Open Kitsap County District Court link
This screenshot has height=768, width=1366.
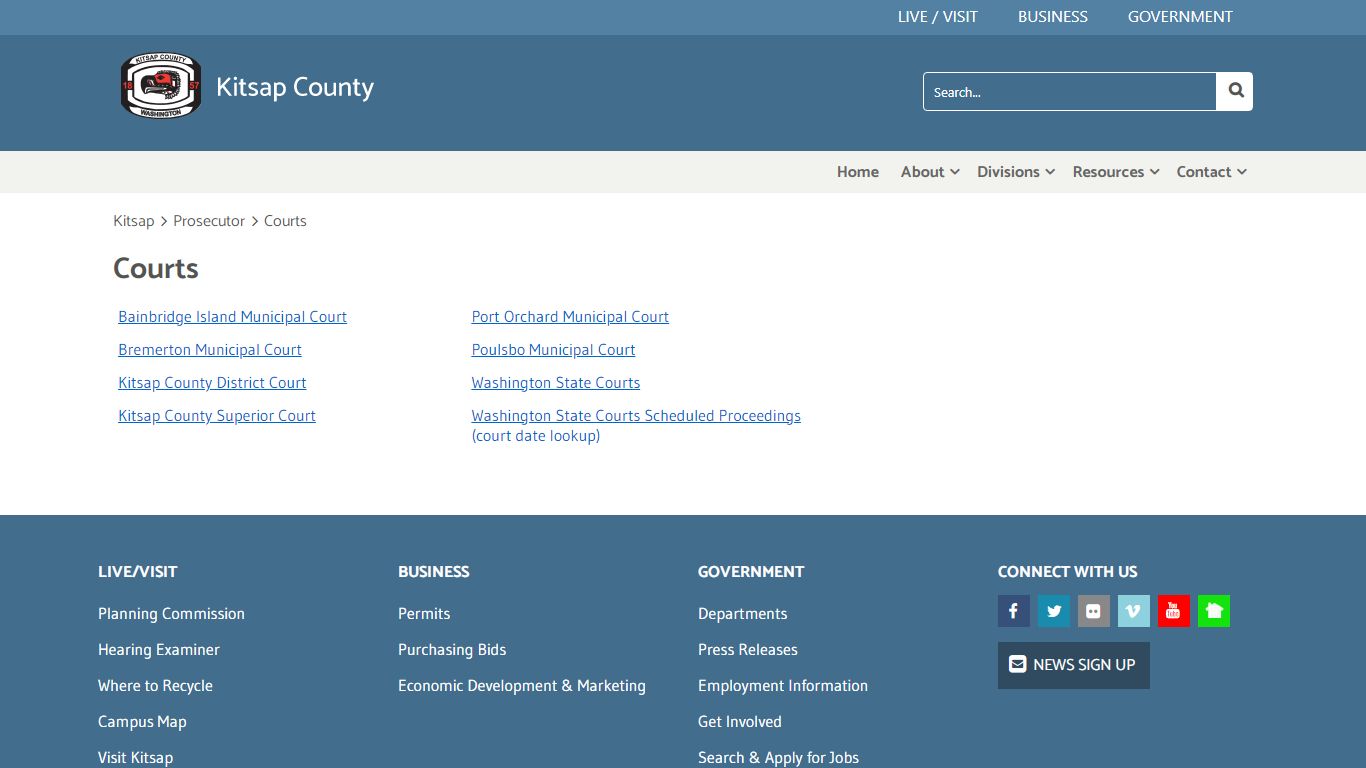(212, 383)
